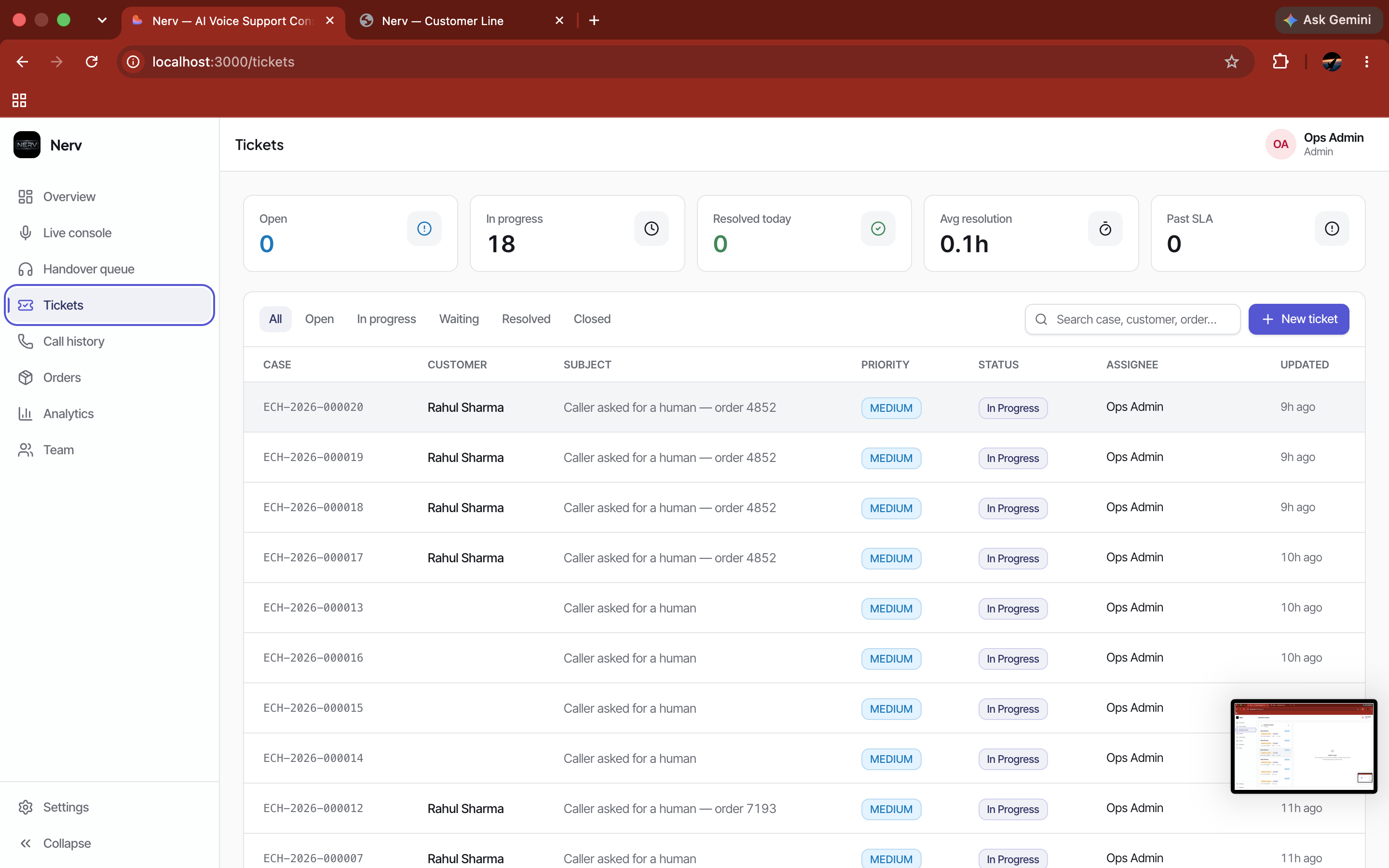Screen dimensions: 1389x868
Task: Click the Tickets sidebar icon
Action: (25, 305)
